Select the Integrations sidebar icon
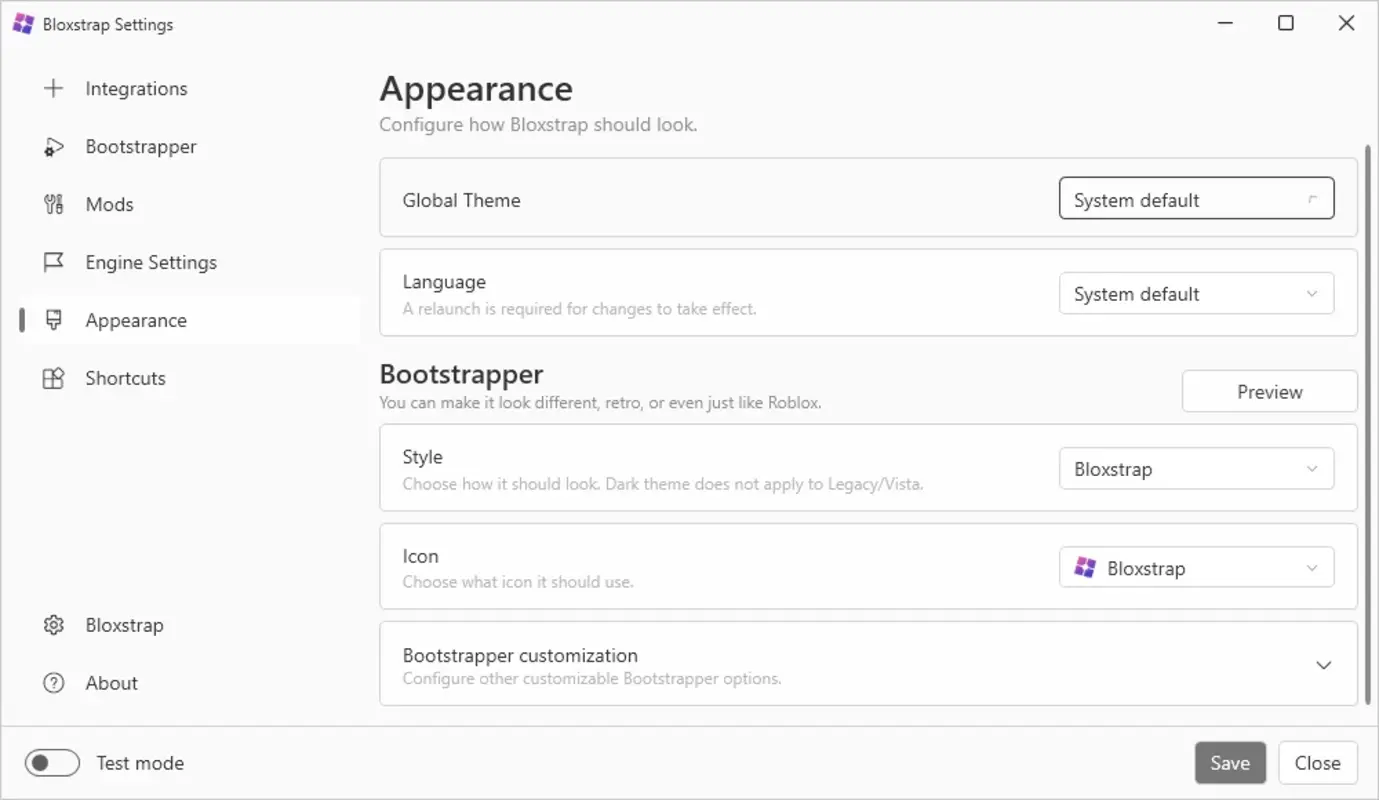 [x=53, y=88]
